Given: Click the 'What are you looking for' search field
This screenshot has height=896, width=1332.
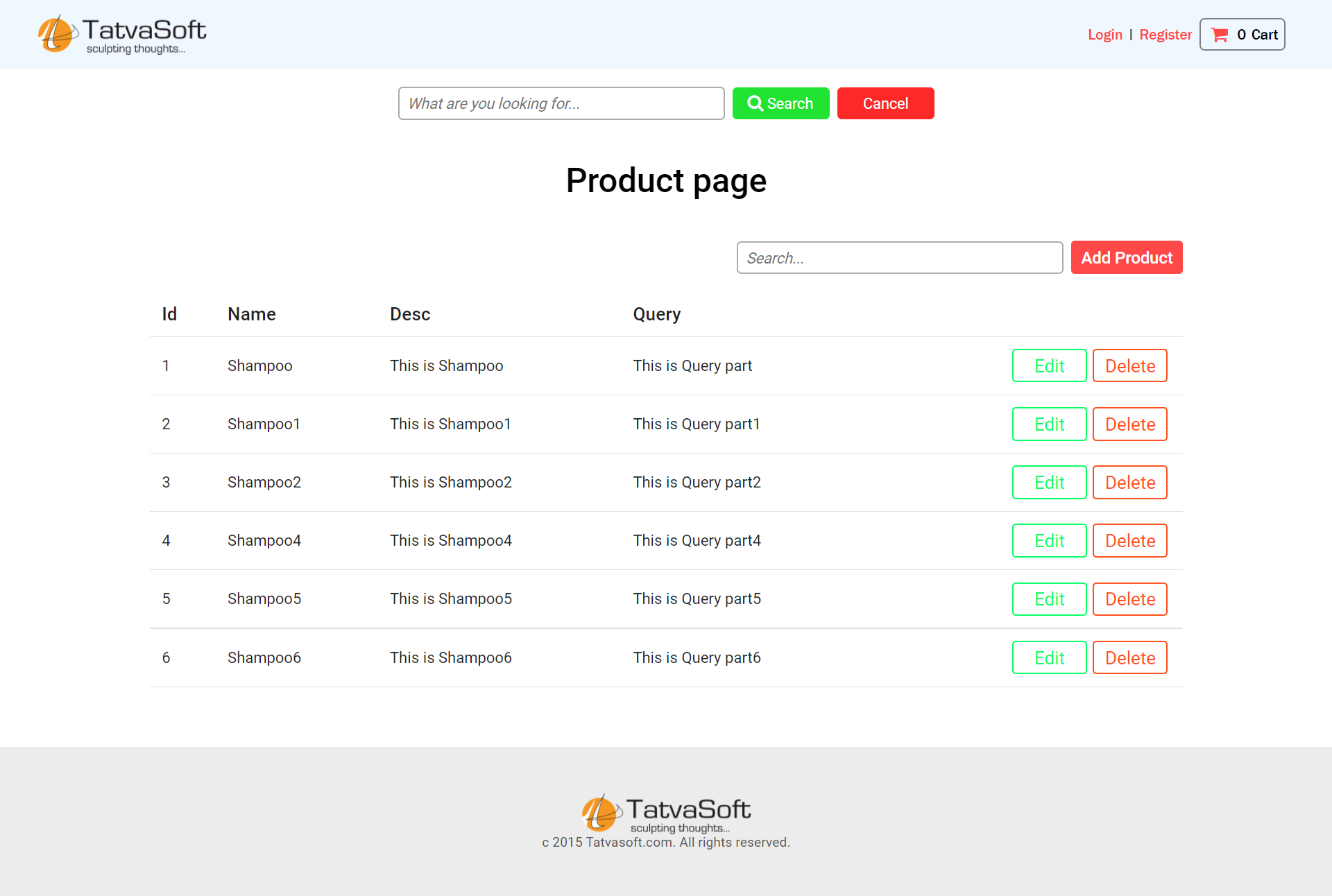Looking at the screenshot, I should [x=561, y=103].
